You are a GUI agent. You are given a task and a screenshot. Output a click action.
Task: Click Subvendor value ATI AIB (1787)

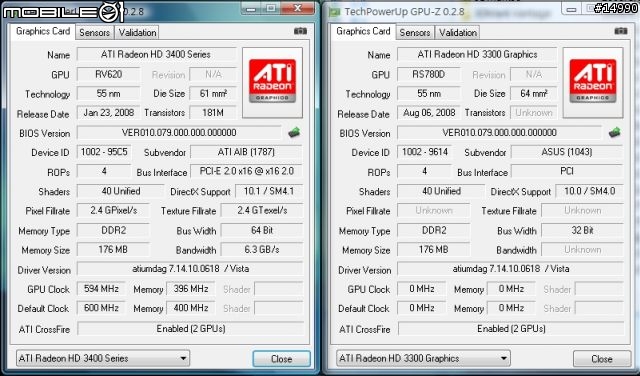pyautogui.click(x=246, y=152)
